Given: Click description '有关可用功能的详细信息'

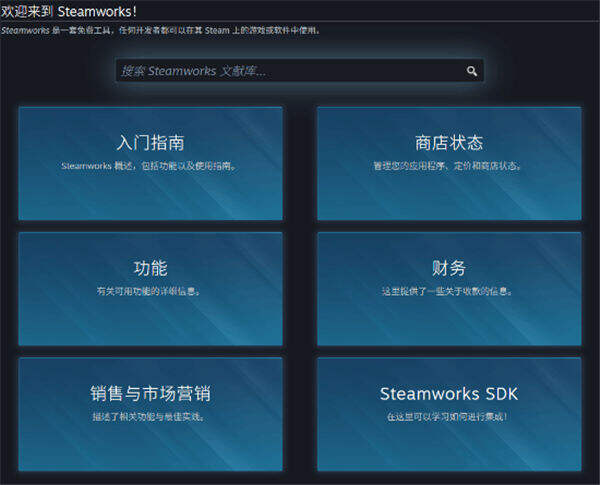Looking at the screenshot, I should [149, 292].
